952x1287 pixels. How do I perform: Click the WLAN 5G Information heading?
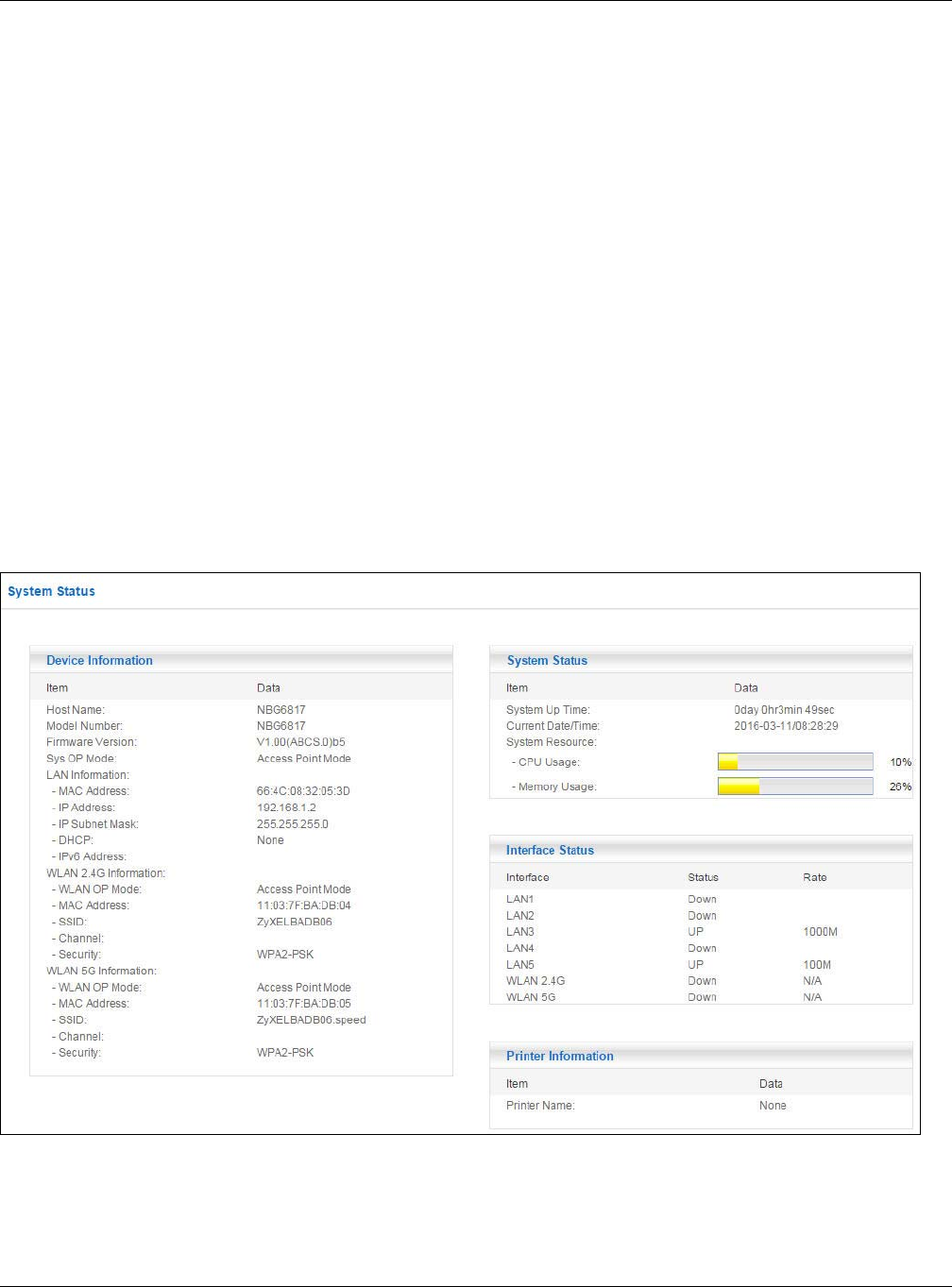[x=101, y=971]
